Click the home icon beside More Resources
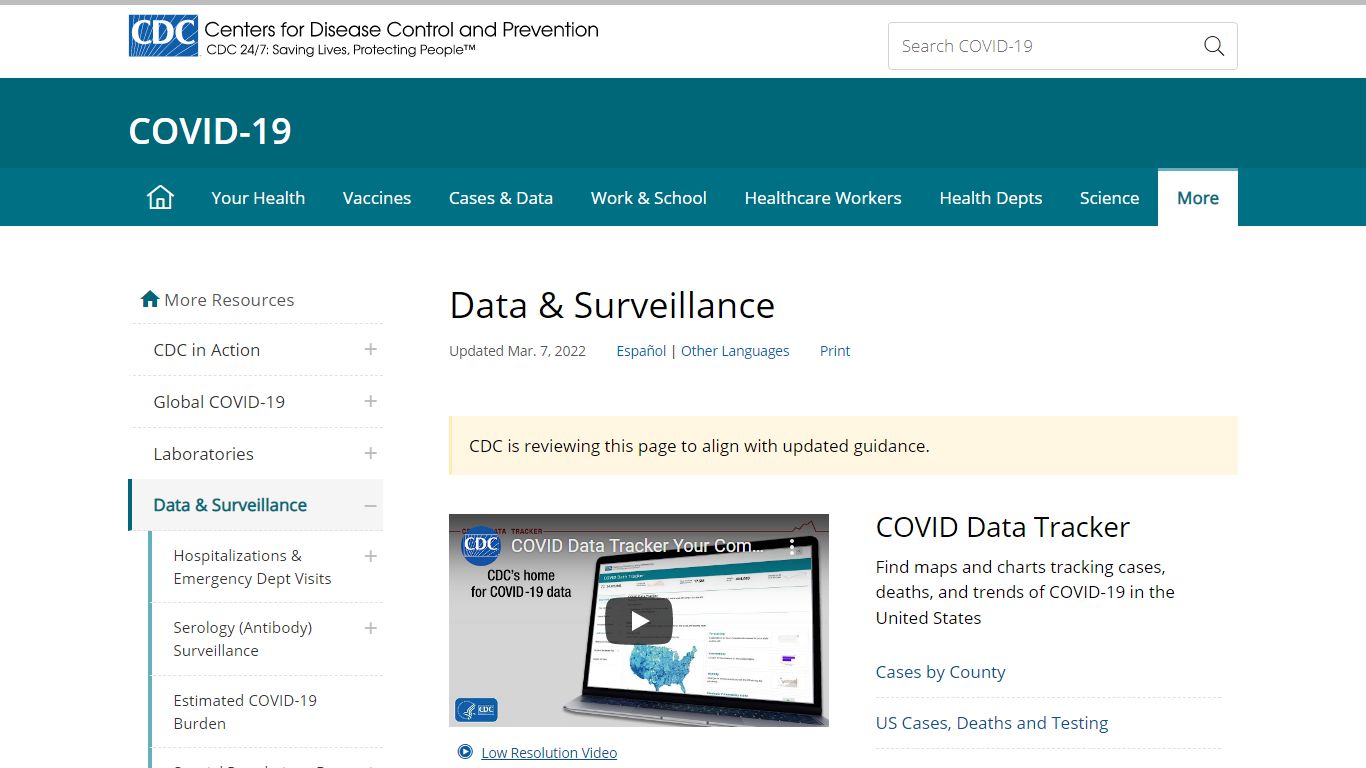 point(150,299)
